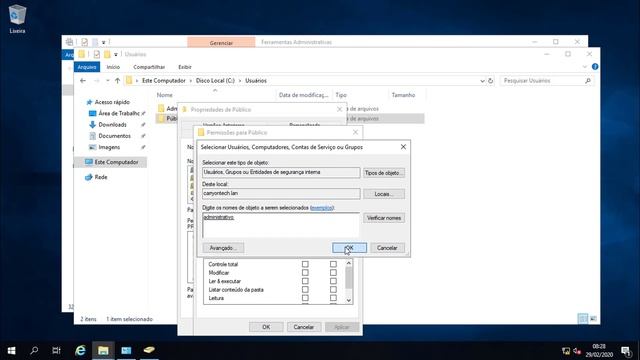Screen dimensions: 640x360
Task: Click OK in Permissões para Público
Action: click(x=266, y=327)
